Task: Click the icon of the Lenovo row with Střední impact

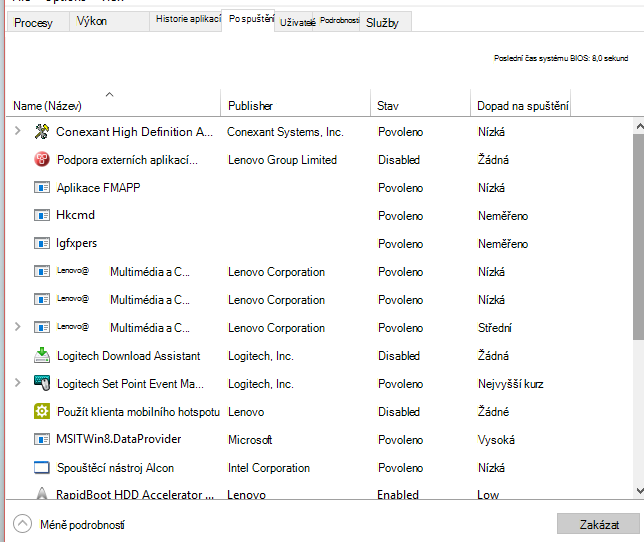Action: point(41,328)
